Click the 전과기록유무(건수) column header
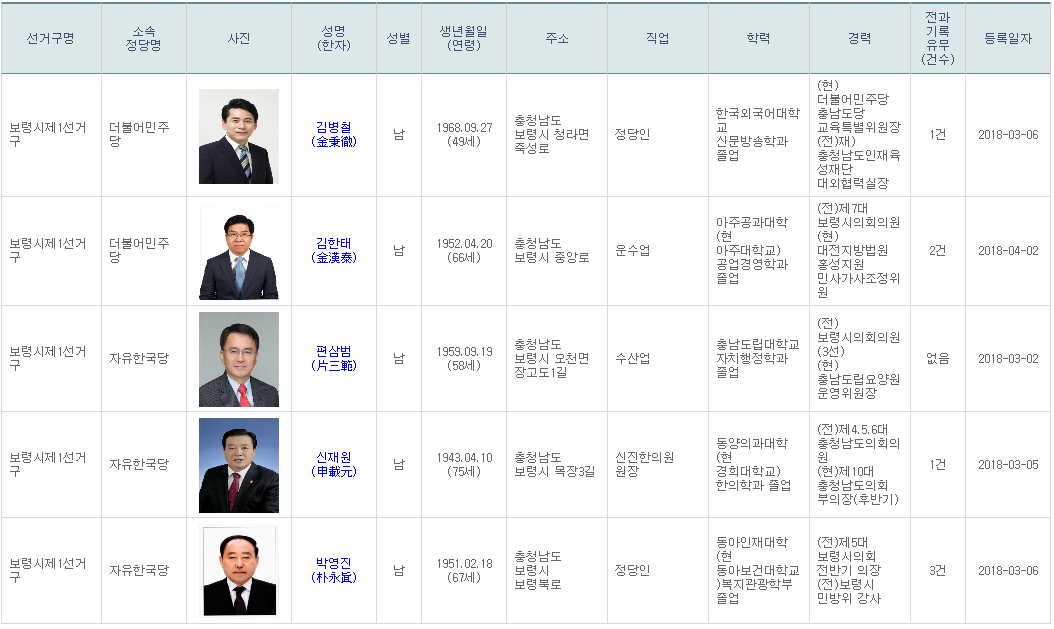1054x629 pixels. point(938,38)
